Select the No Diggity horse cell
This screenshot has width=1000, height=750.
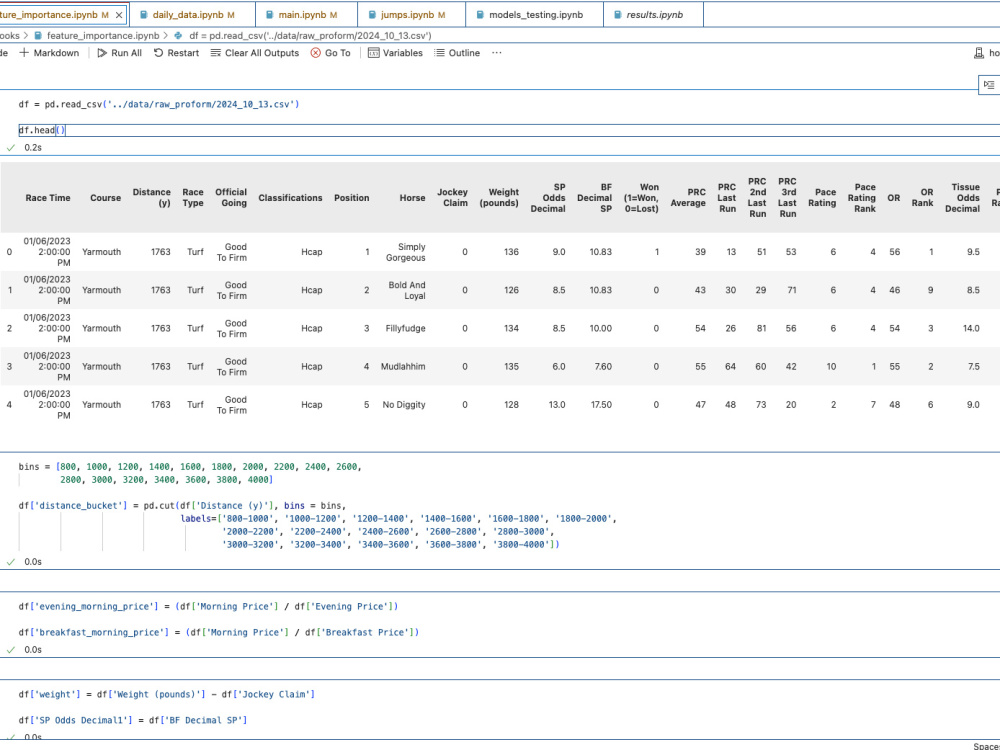pos(404,405)
